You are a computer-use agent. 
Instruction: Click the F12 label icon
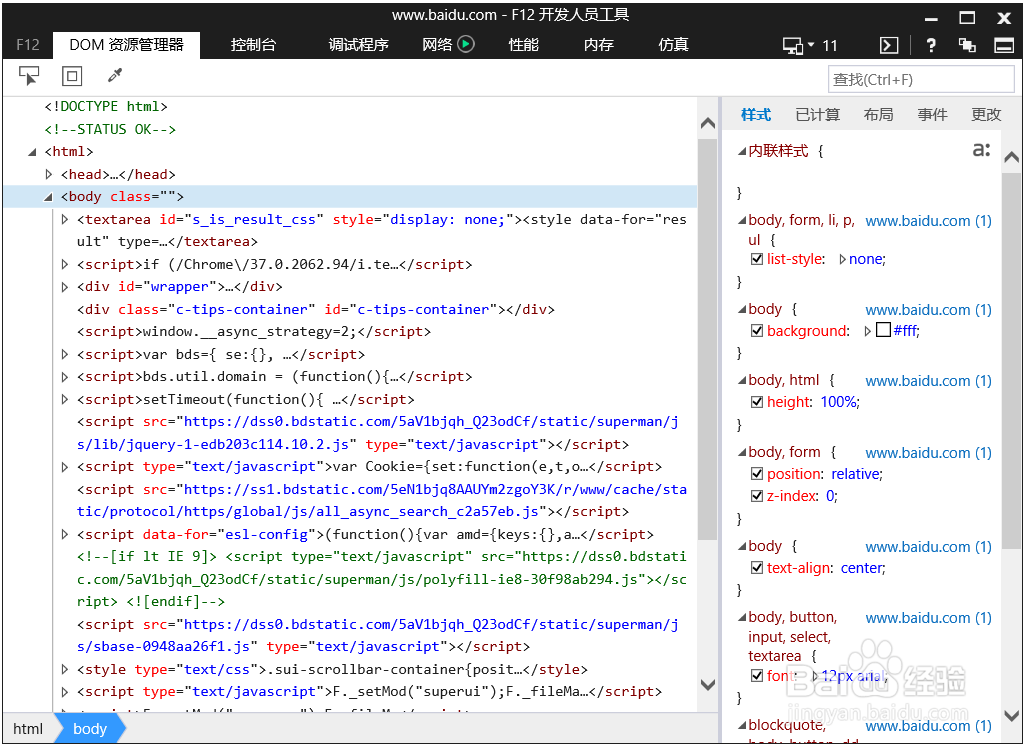[27, 45]
